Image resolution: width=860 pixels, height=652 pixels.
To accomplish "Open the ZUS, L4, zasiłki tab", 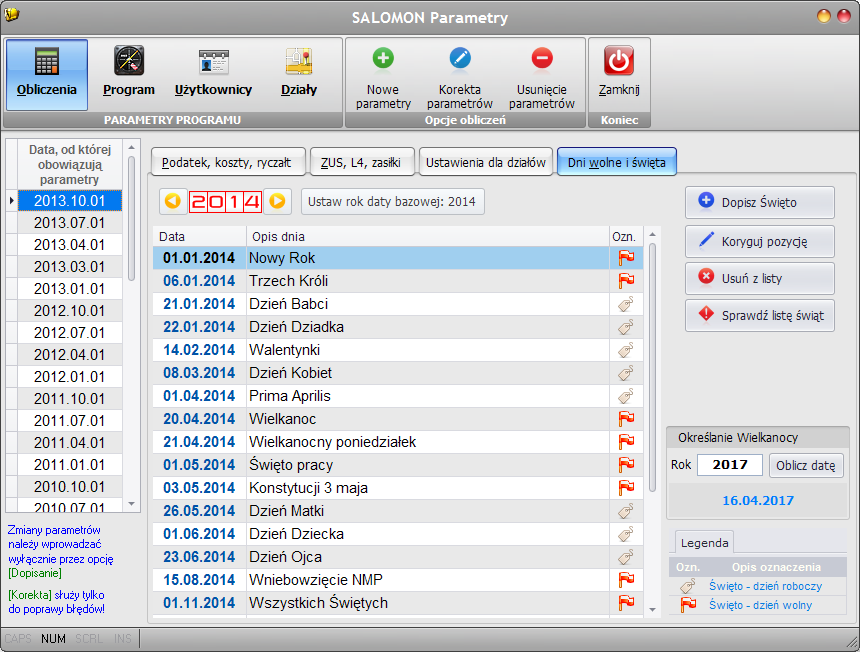I will click(x=361, y=162).
